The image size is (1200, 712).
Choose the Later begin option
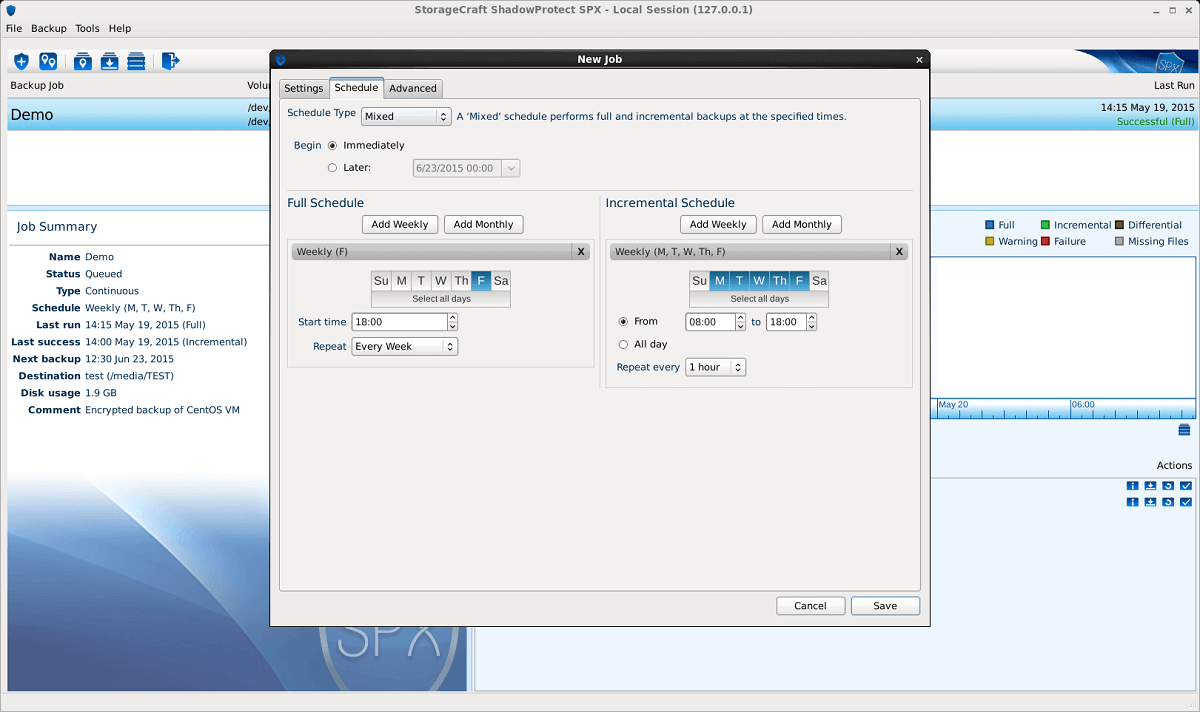[x=333, y=168]
